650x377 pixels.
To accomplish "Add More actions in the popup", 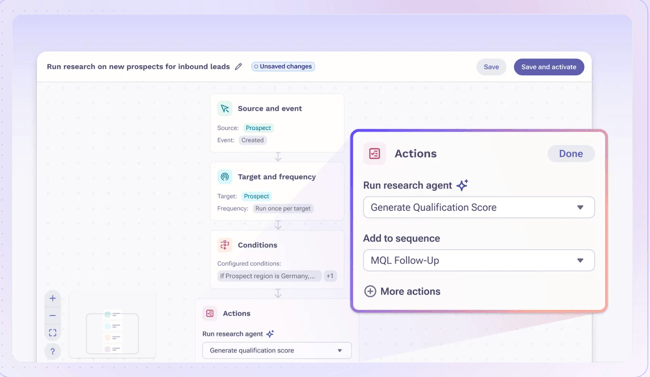I will pos(402,292).
